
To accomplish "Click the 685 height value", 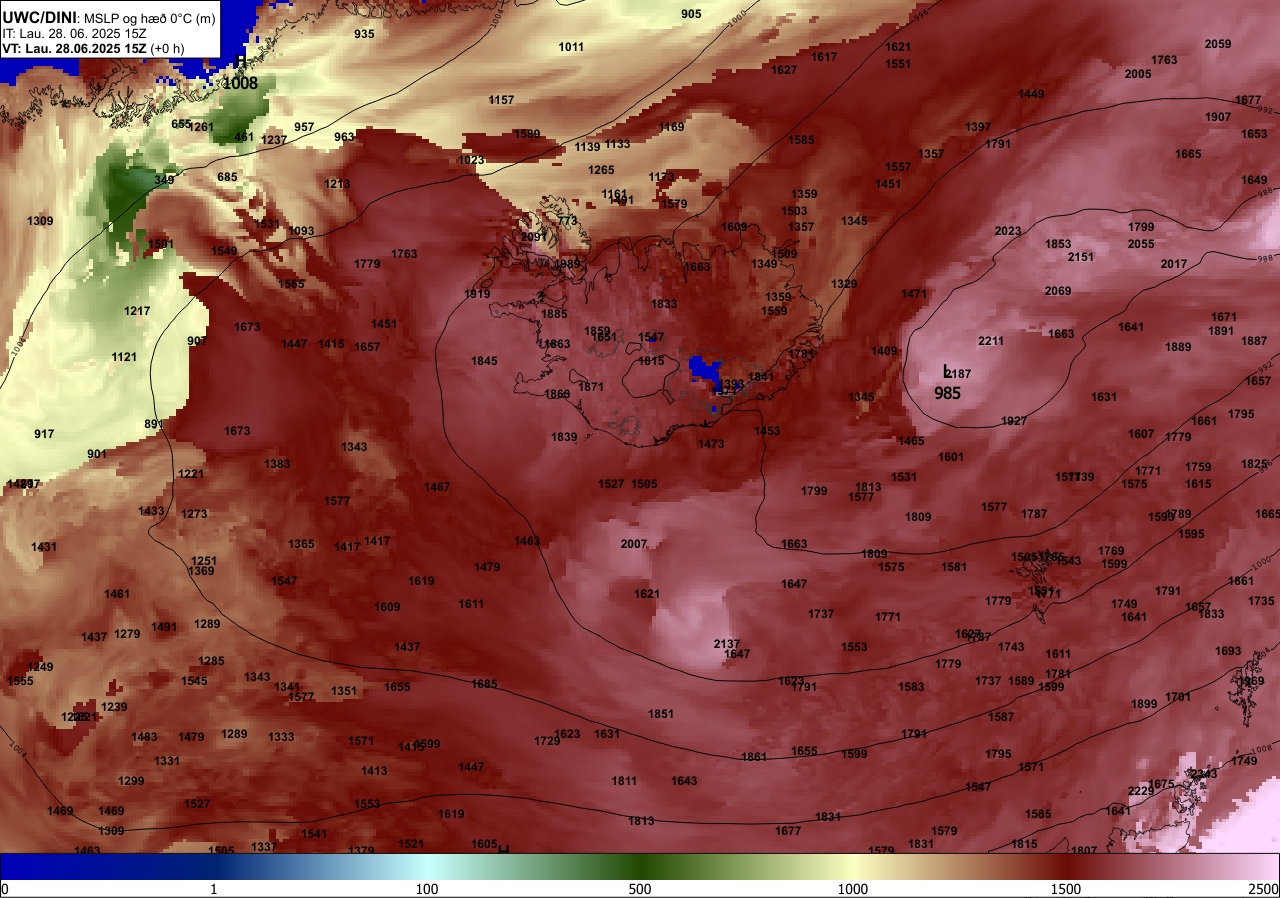I will (227, 177).
